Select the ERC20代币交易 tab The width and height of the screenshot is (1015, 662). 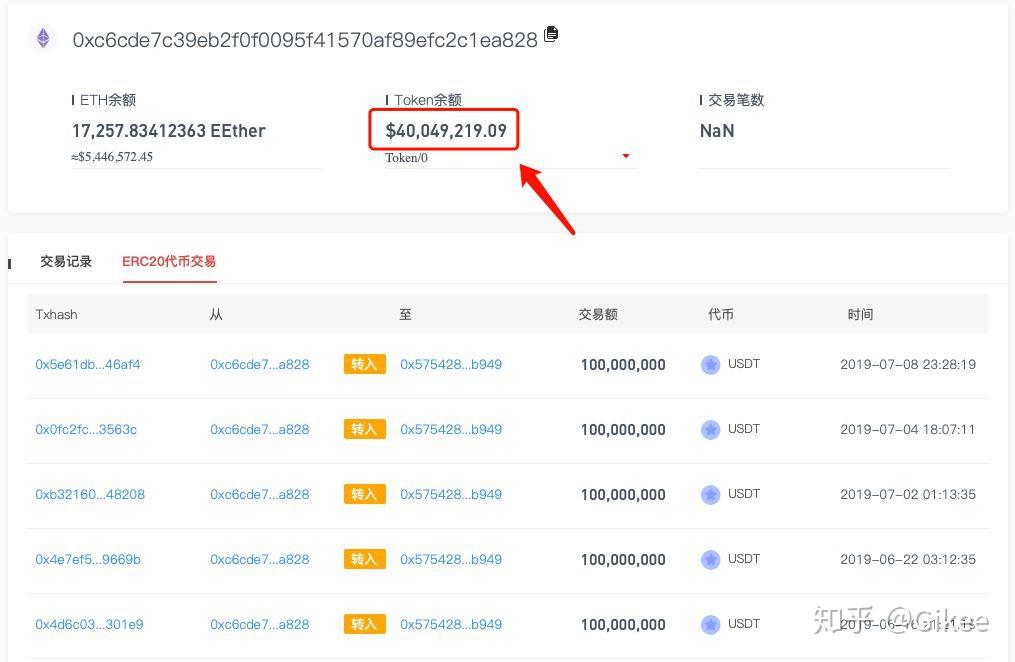point(168,261)
